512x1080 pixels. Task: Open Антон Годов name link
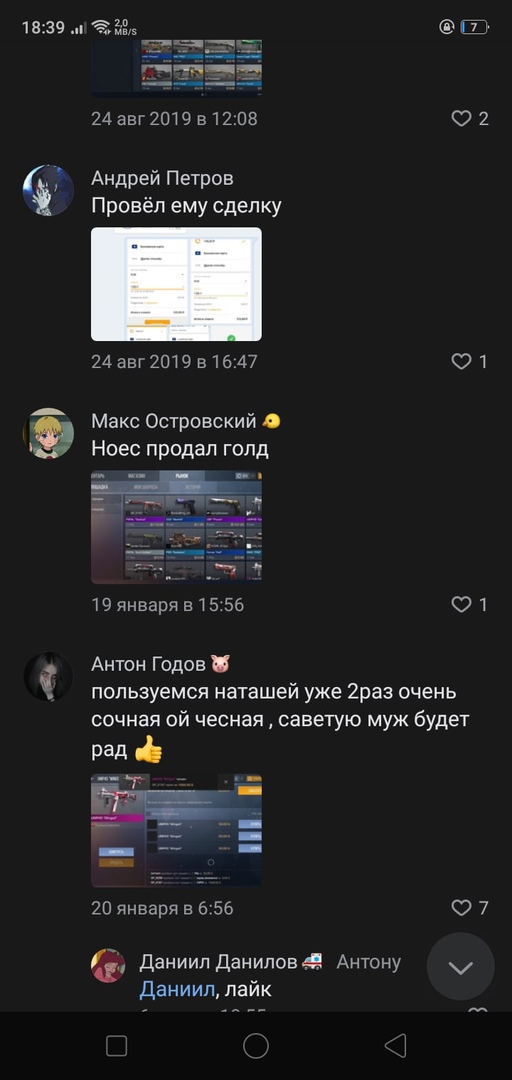coord(148,665)
